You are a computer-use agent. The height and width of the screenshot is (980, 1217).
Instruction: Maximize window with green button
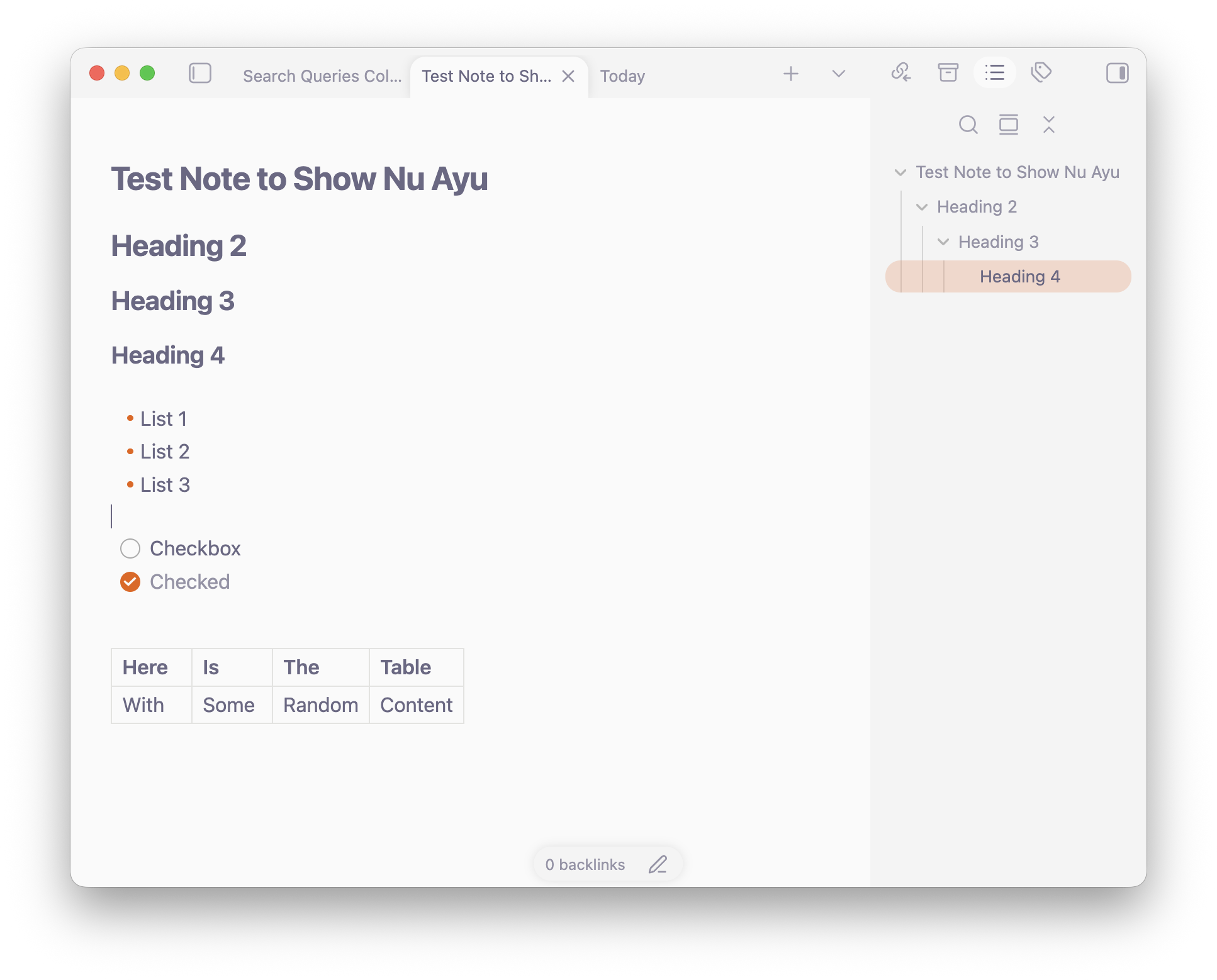point(147,73)
